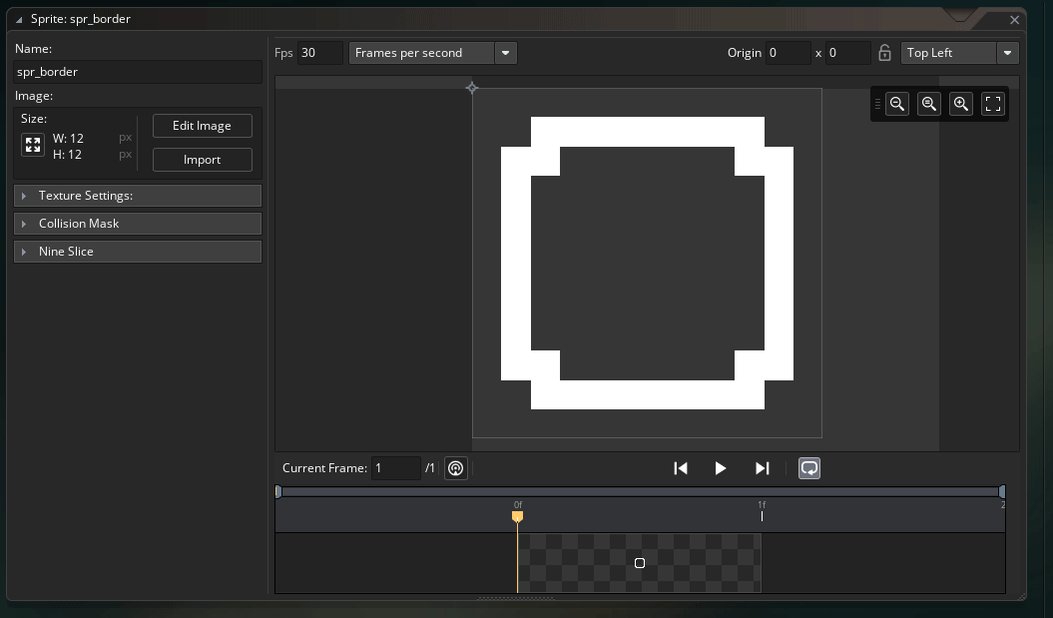
Task: Click the 1f tick on the timeline
Action: 762,515
